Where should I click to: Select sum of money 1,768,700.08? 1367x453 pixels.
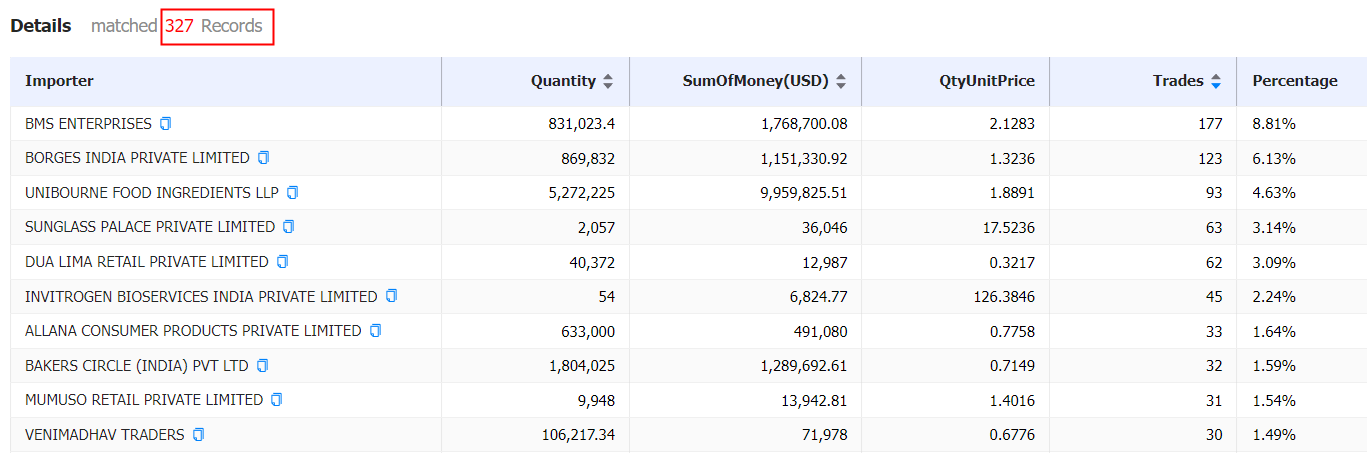point(804,124)
